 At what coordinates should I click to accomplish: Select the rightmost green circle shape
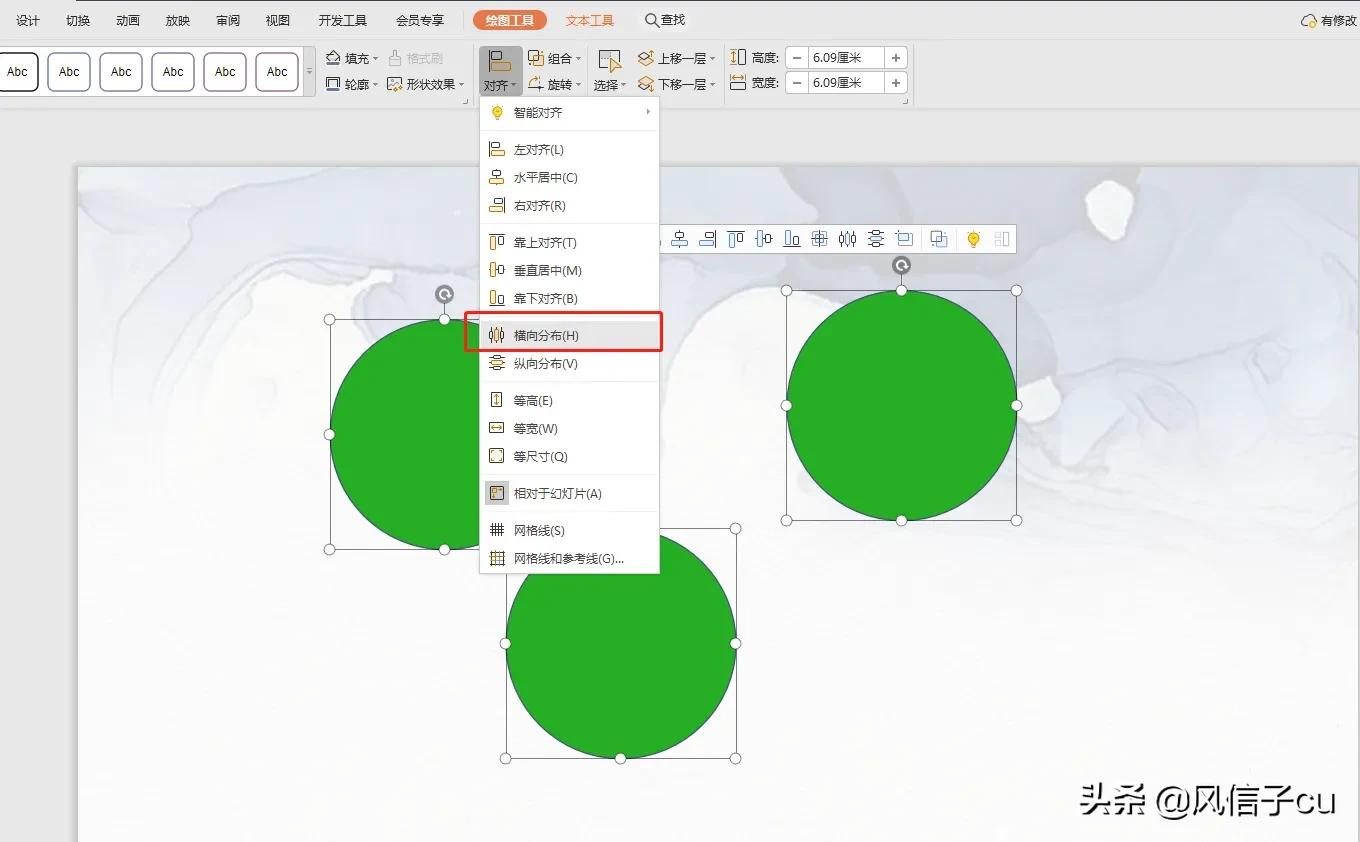901,405
